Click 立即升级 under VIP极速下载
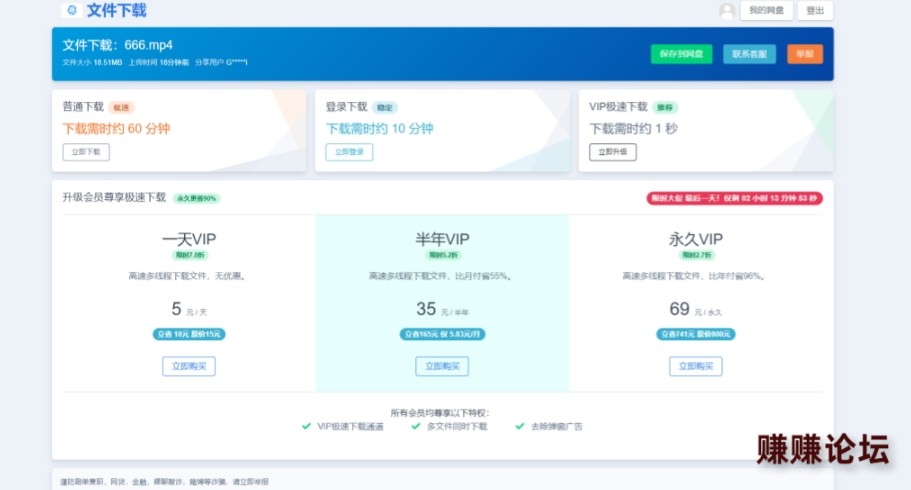 tap(613, 152)
